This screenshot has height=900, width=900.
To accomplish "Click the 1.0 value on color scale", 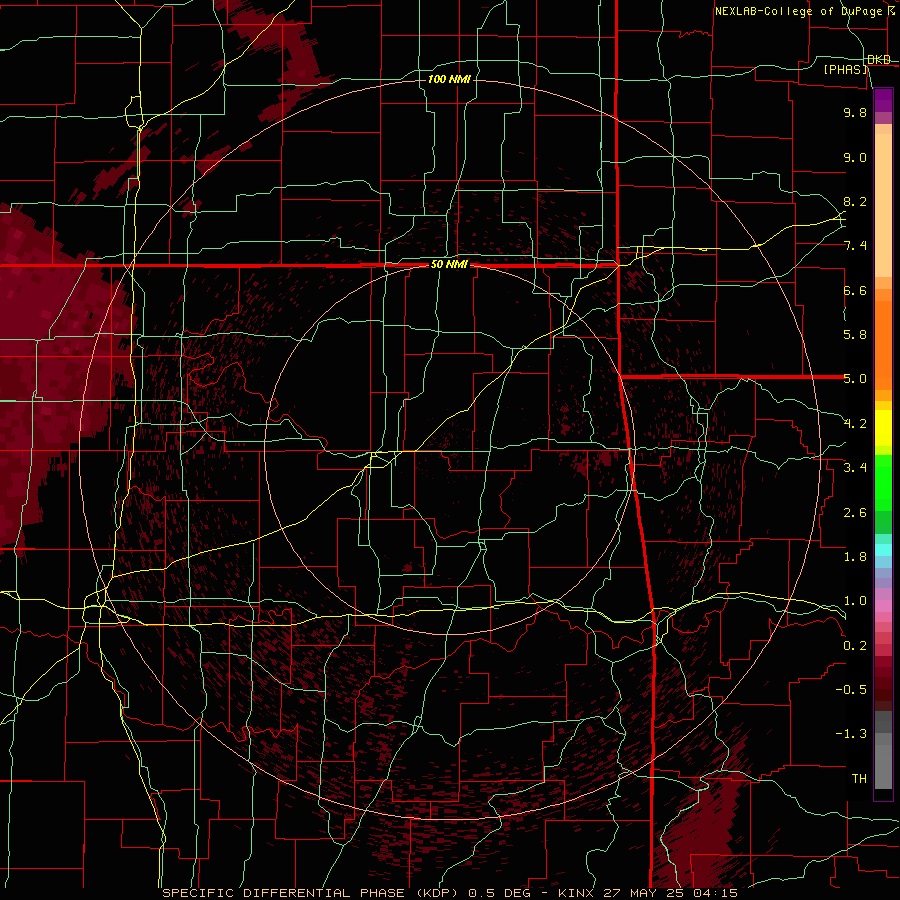I will click(x=855, y=601).
